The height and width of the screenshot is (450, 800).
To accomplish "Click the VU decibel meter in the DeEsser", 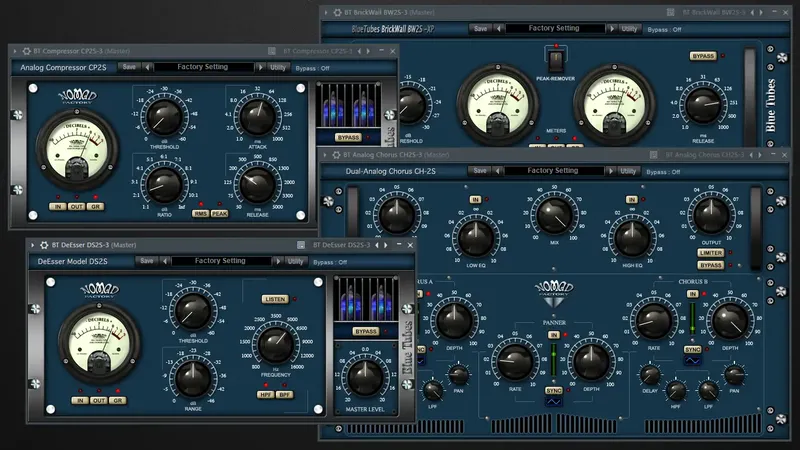I will 99,343.
